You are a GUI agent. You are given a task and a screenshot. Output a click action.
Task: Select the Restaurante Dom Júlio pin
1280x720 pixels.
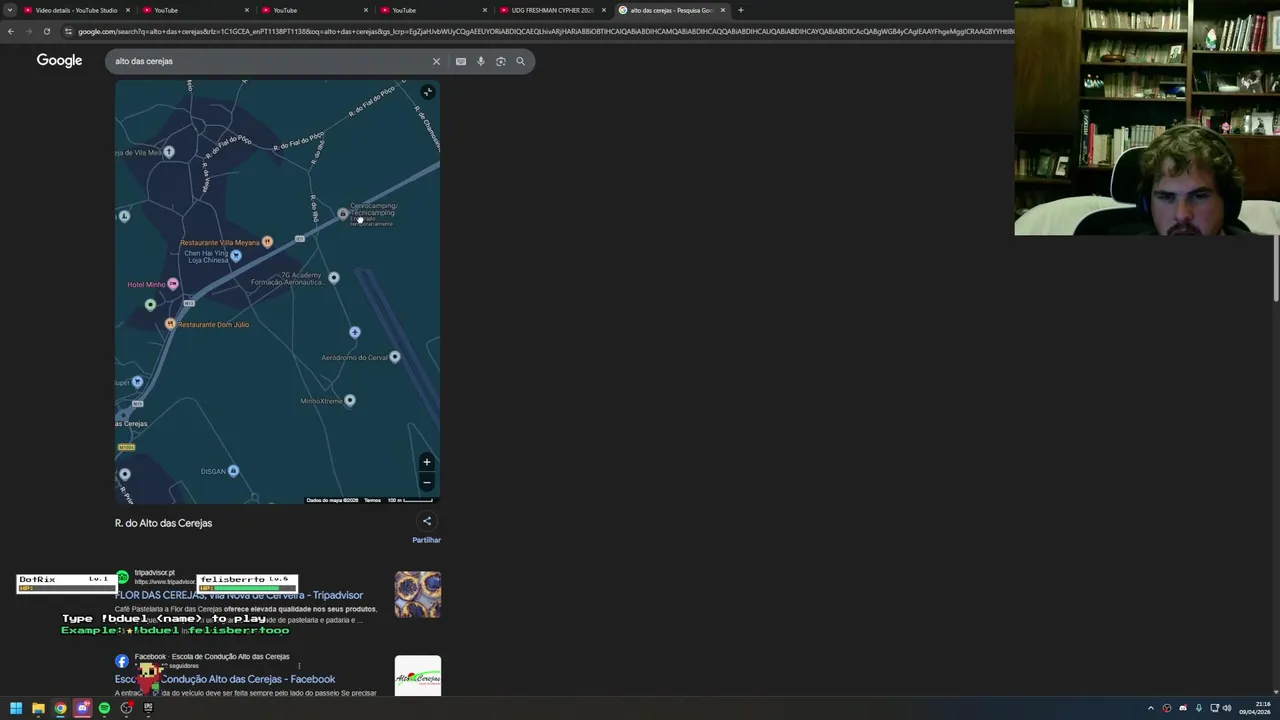(170, 324)
